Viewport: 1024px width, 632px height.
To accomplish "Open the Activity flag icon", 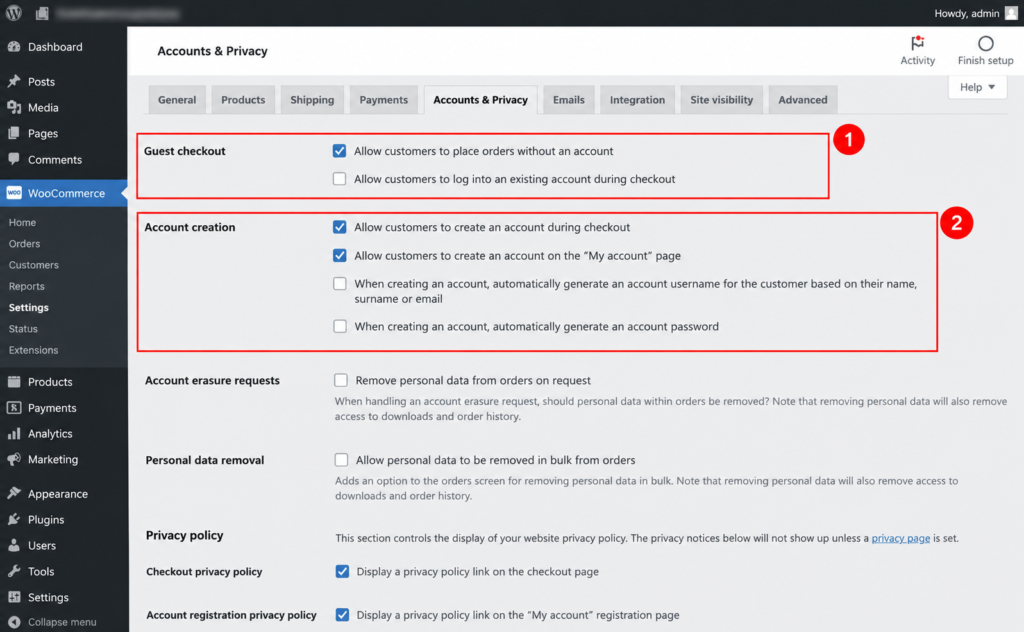I will pos(918,43).
